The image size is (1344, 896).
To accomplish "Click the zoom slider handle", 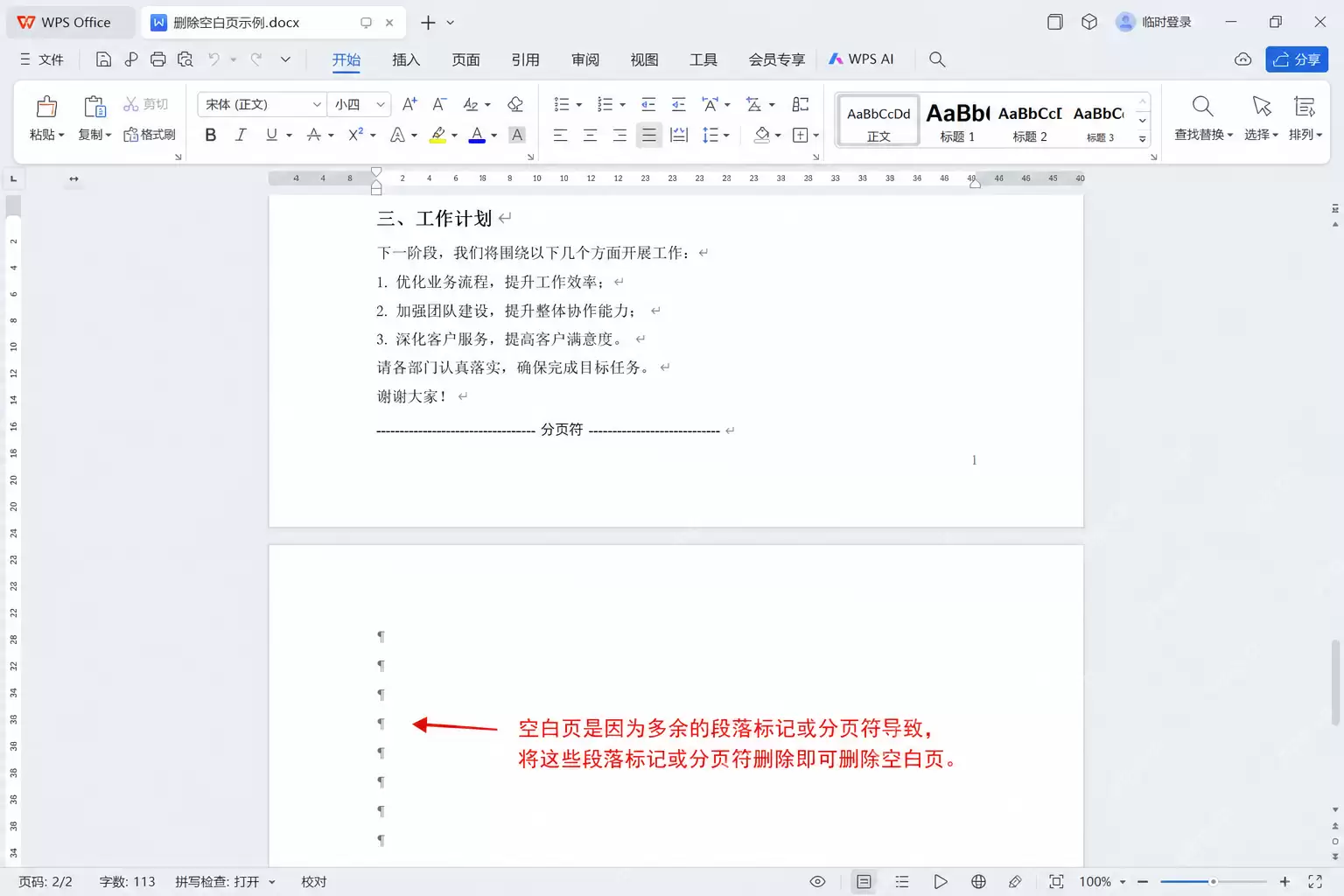I will click(1213, 882).
